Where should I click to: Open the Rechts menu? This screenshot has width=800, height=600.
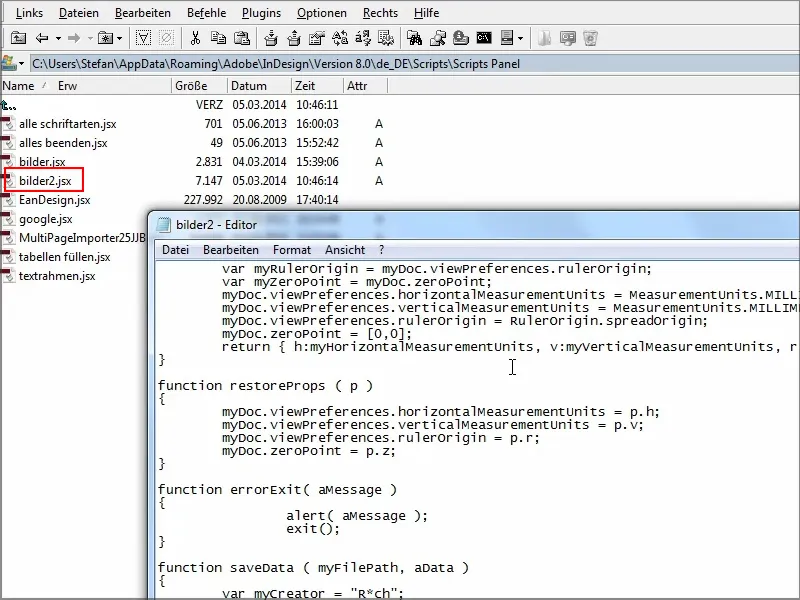(381, 13)
